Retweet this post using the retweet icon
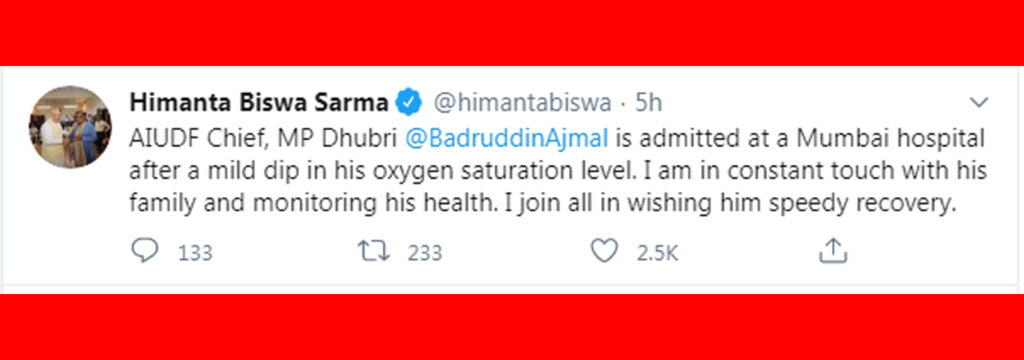The image size is (1024, 360). click(x=374, y=251)
